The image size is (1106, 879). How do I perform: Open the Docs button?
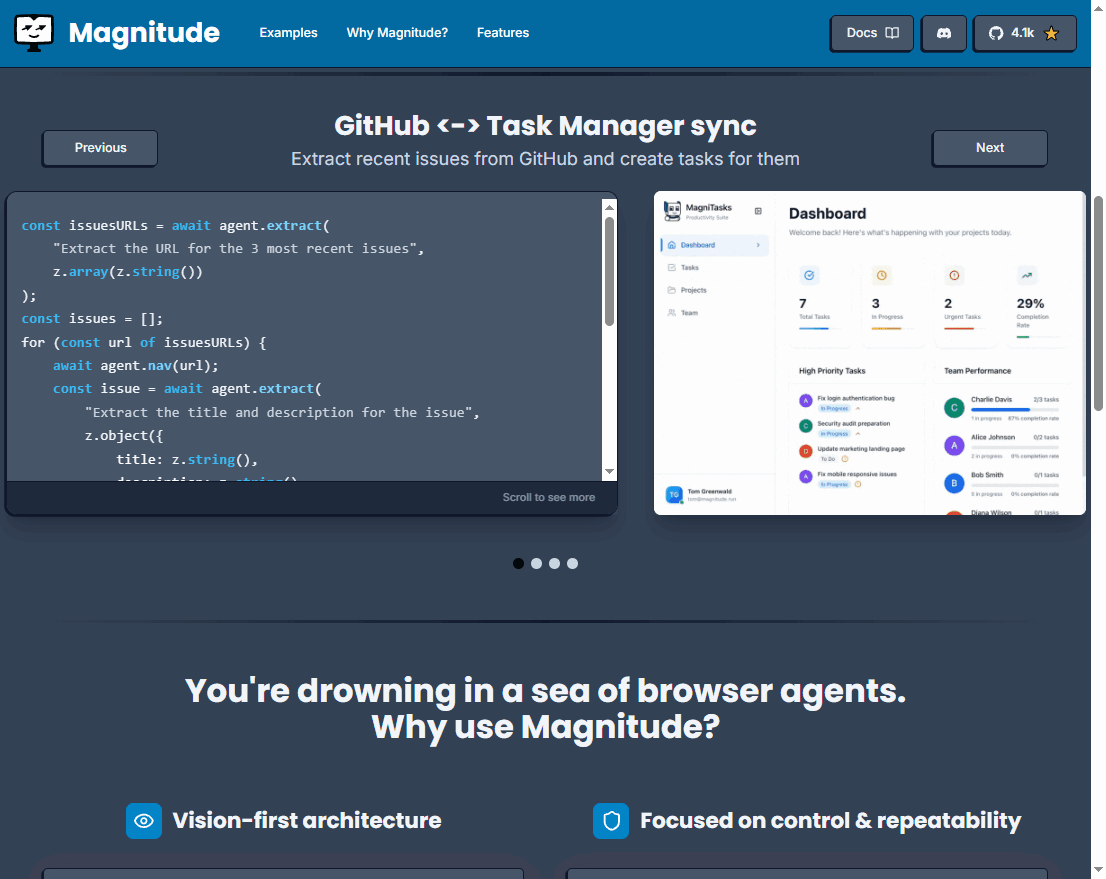(x=872, y=33)
